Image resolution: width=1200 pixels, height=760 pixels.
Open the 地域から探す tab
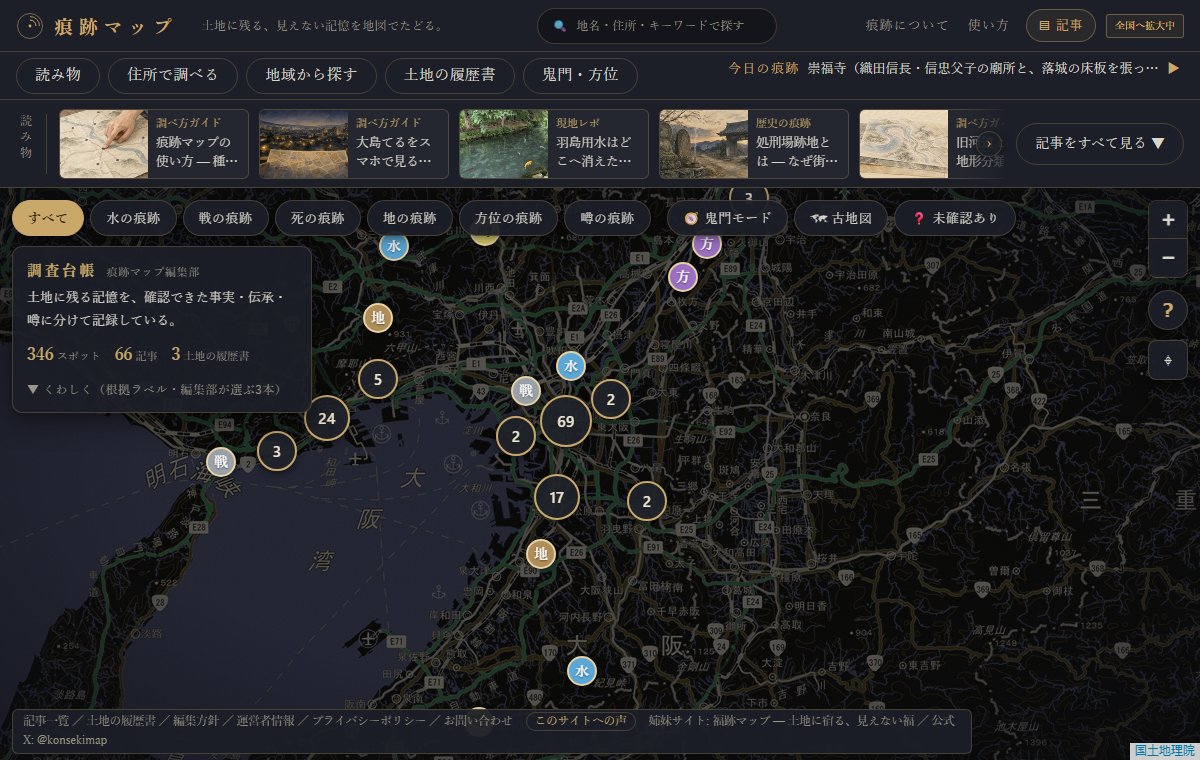[x=311, y=75]
